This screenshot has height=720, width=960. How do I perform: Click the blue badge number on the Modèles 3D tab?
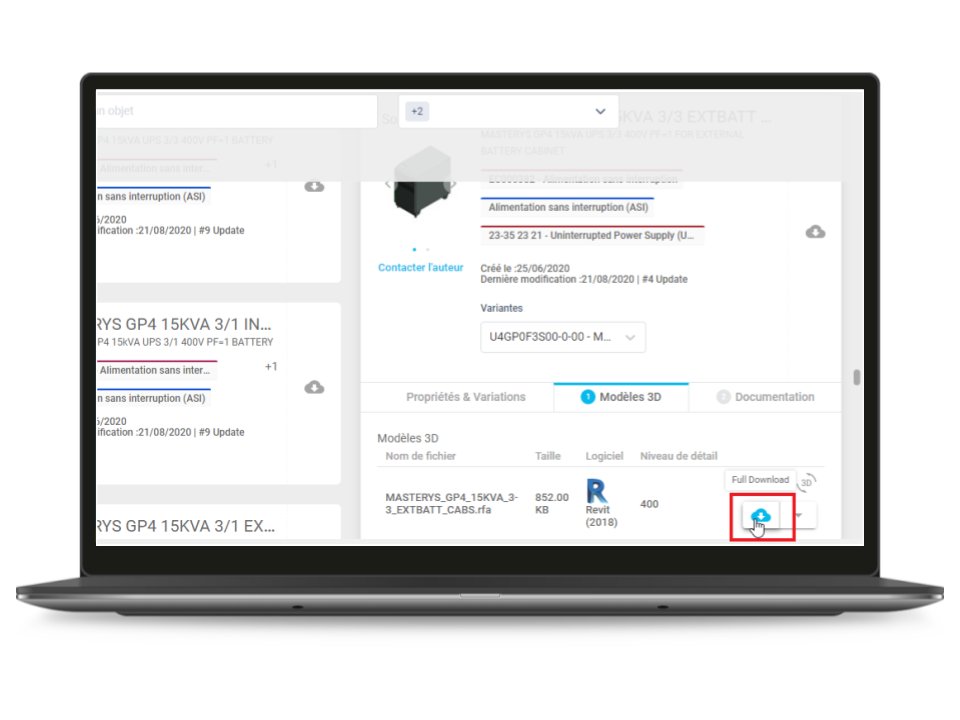click(587, 397)
